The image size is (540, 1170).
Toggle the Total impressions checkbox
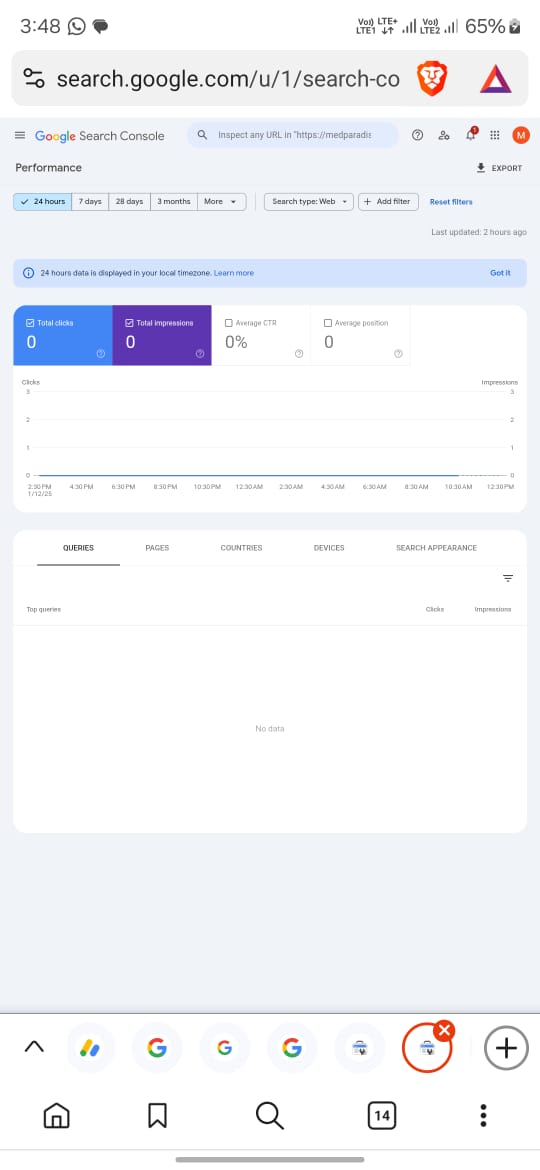129,323
